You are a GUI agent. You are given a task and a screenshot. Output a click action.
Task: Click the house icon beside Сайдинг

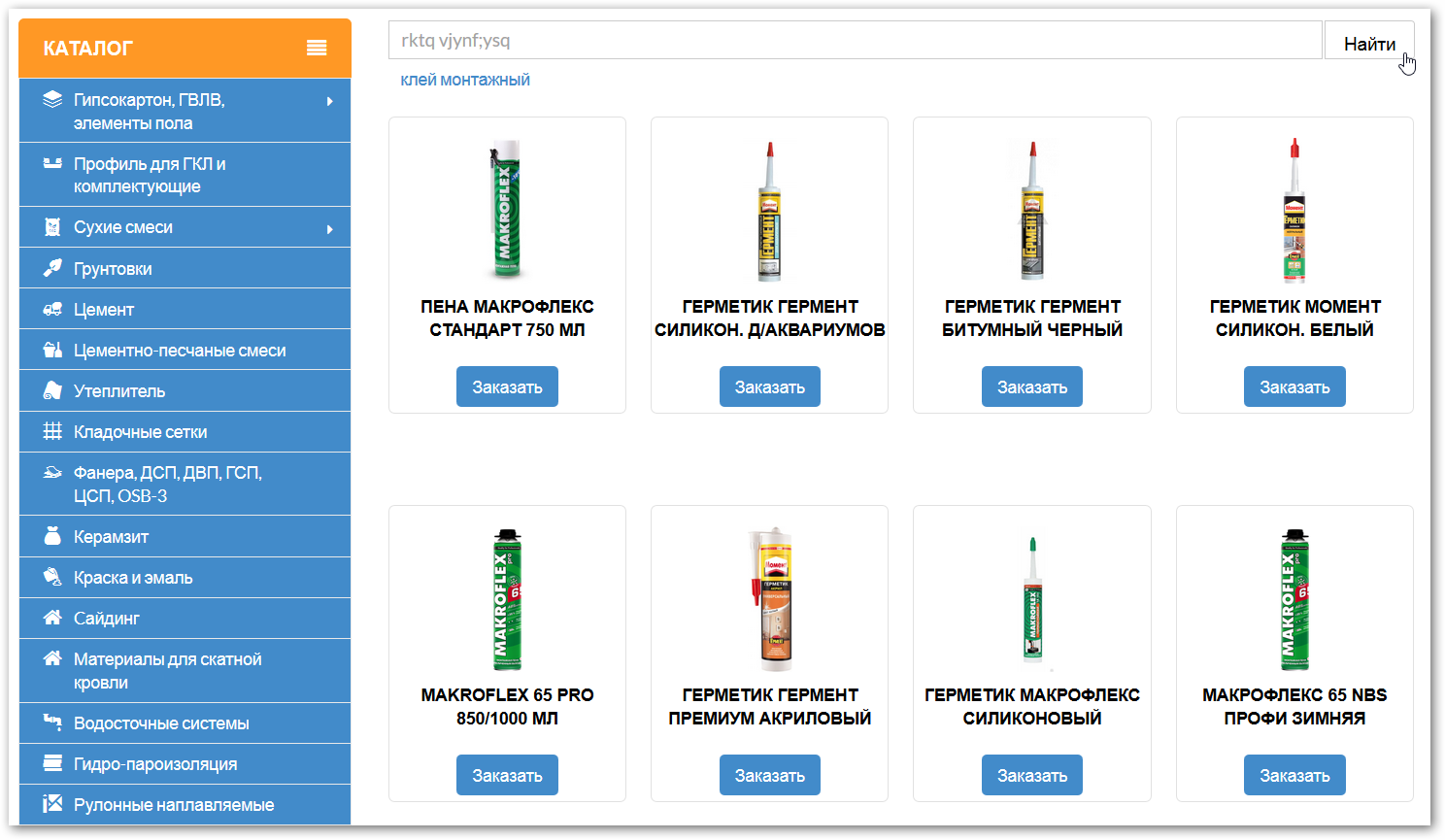click(x=52, y=618)
